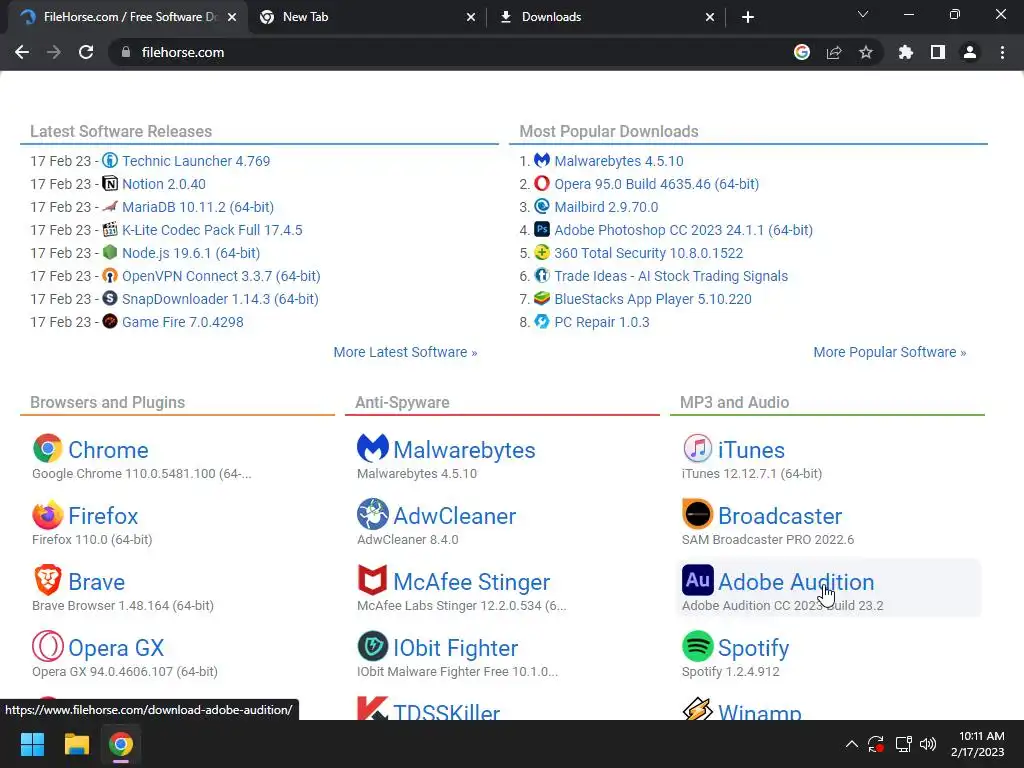Reload the page with the refresh icon

click(x=86, y=52)
